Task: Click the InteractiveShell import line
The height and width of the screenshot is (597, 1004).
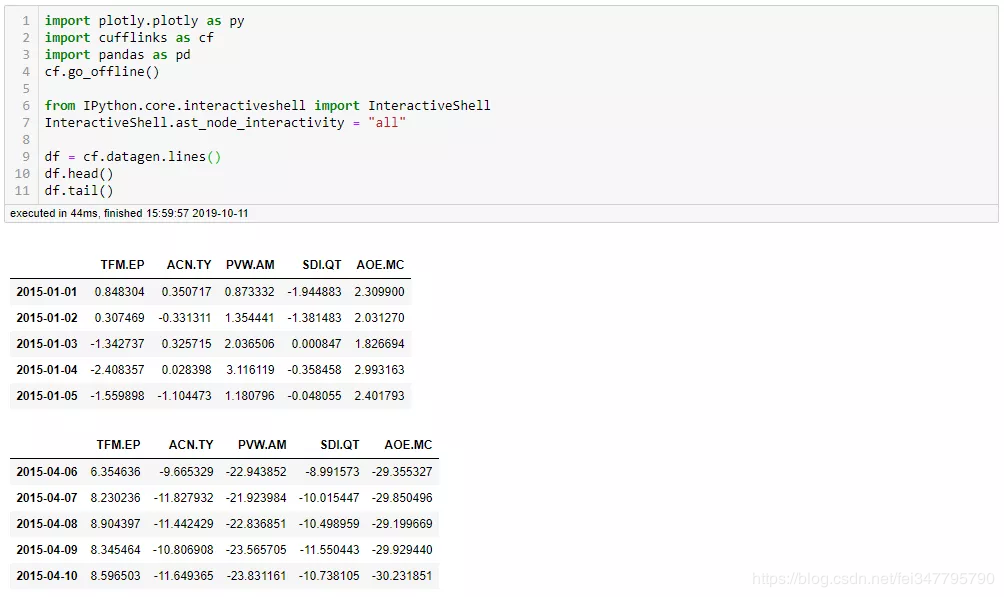Action: click(267, 106)
